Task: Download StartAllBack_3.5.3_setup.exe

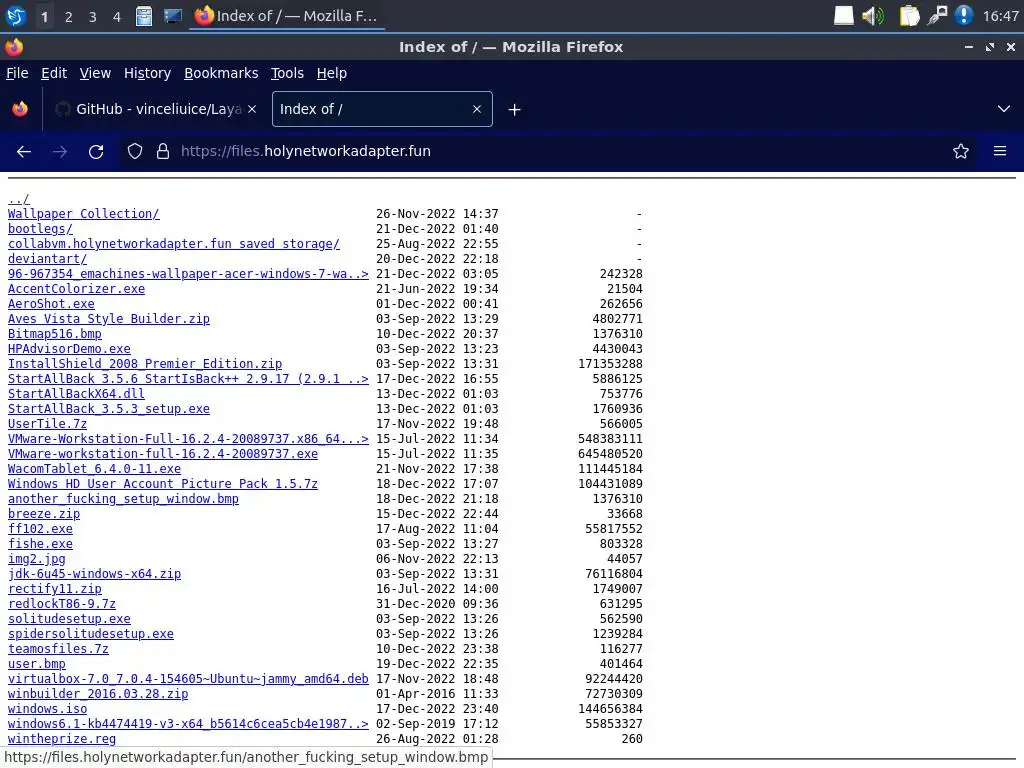Action: (108, 409)
